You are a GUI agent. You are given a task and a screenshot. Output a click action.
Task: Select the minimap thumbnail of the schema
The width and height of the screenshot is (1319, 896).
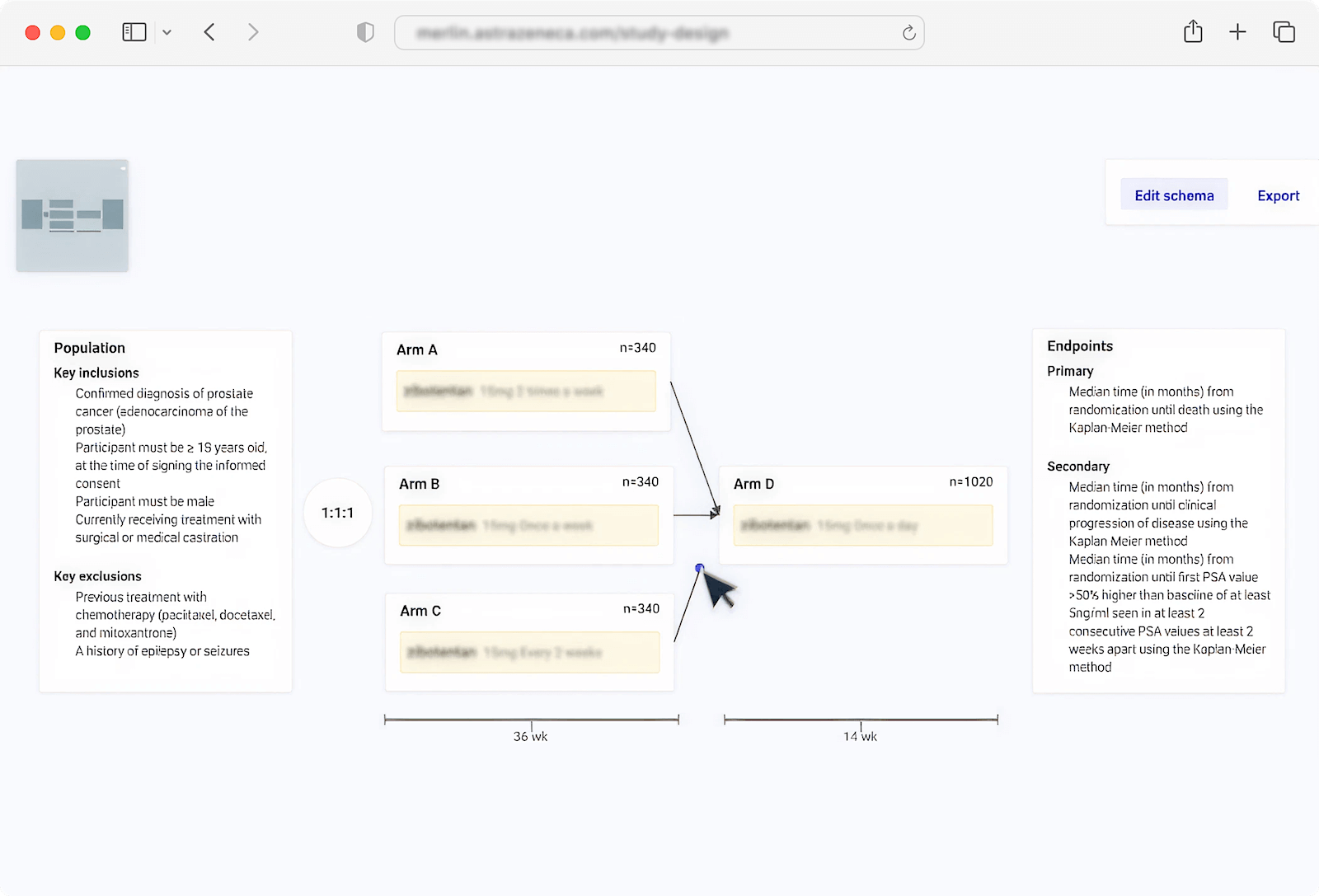[73, 215]
